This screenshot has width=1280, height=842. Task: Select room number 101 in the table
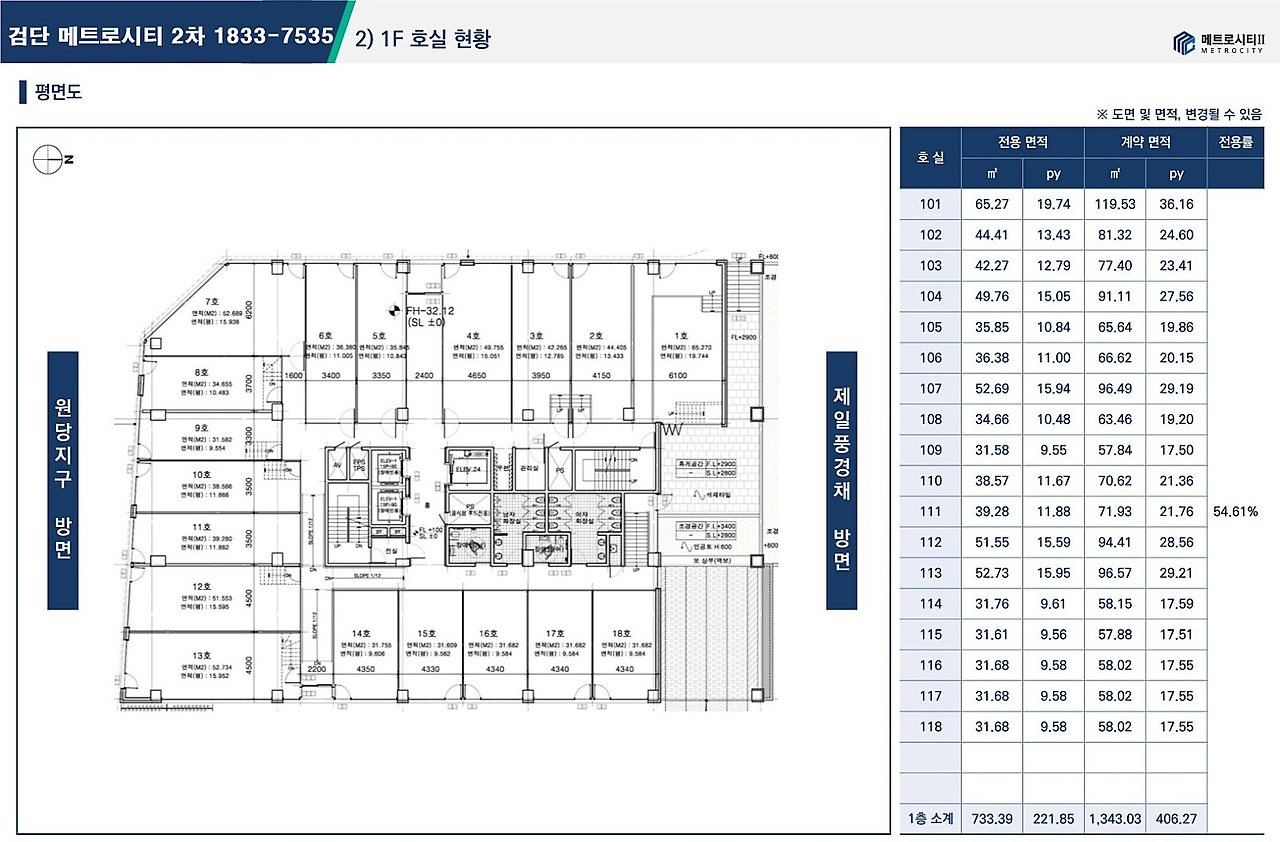(x=930, y=205)
